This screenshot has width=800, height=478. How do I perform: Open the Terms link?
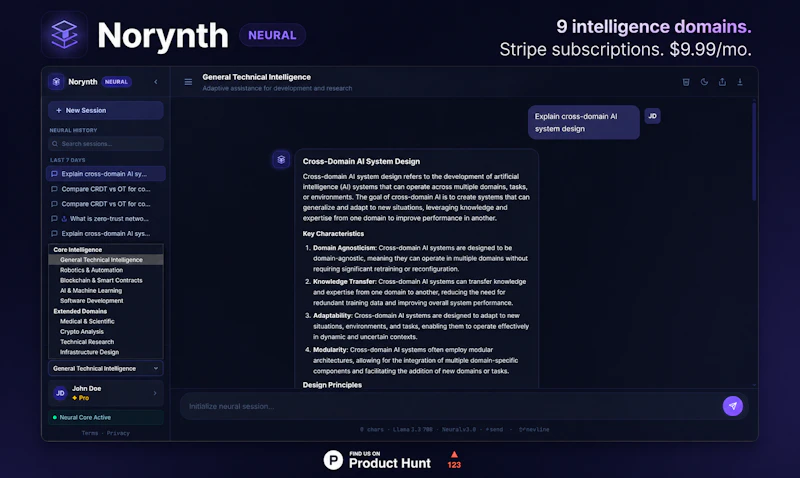90,433
